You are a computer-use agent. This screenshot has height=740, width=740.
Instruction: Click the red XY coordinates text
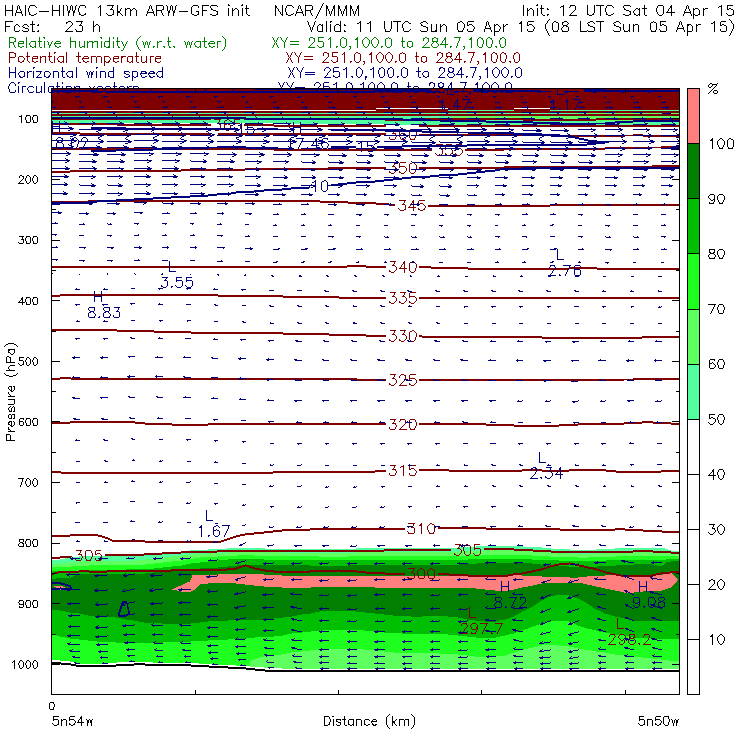[403, 58]
